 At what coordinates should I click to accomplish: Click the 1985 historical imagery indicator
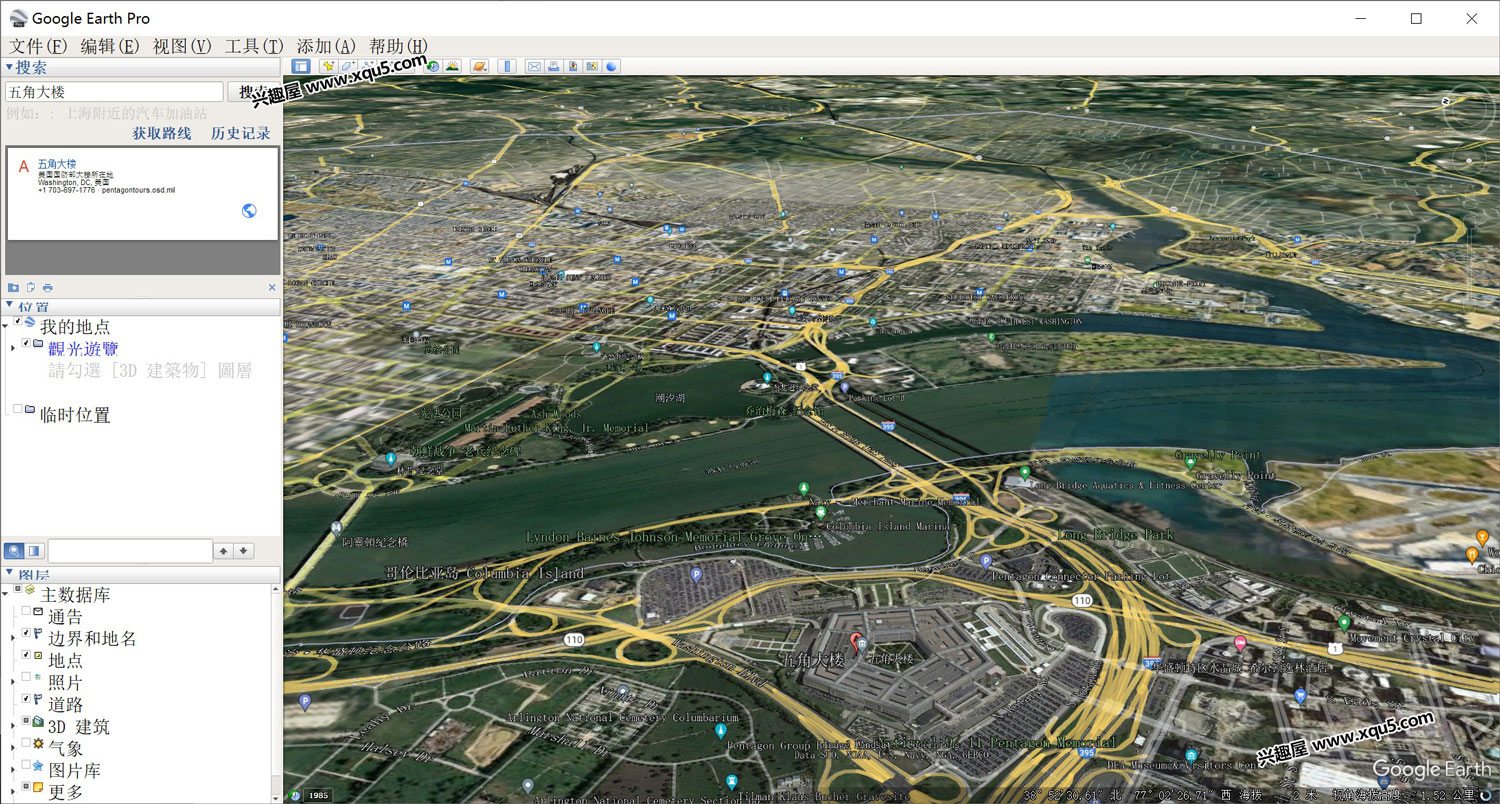pos(318,795)
